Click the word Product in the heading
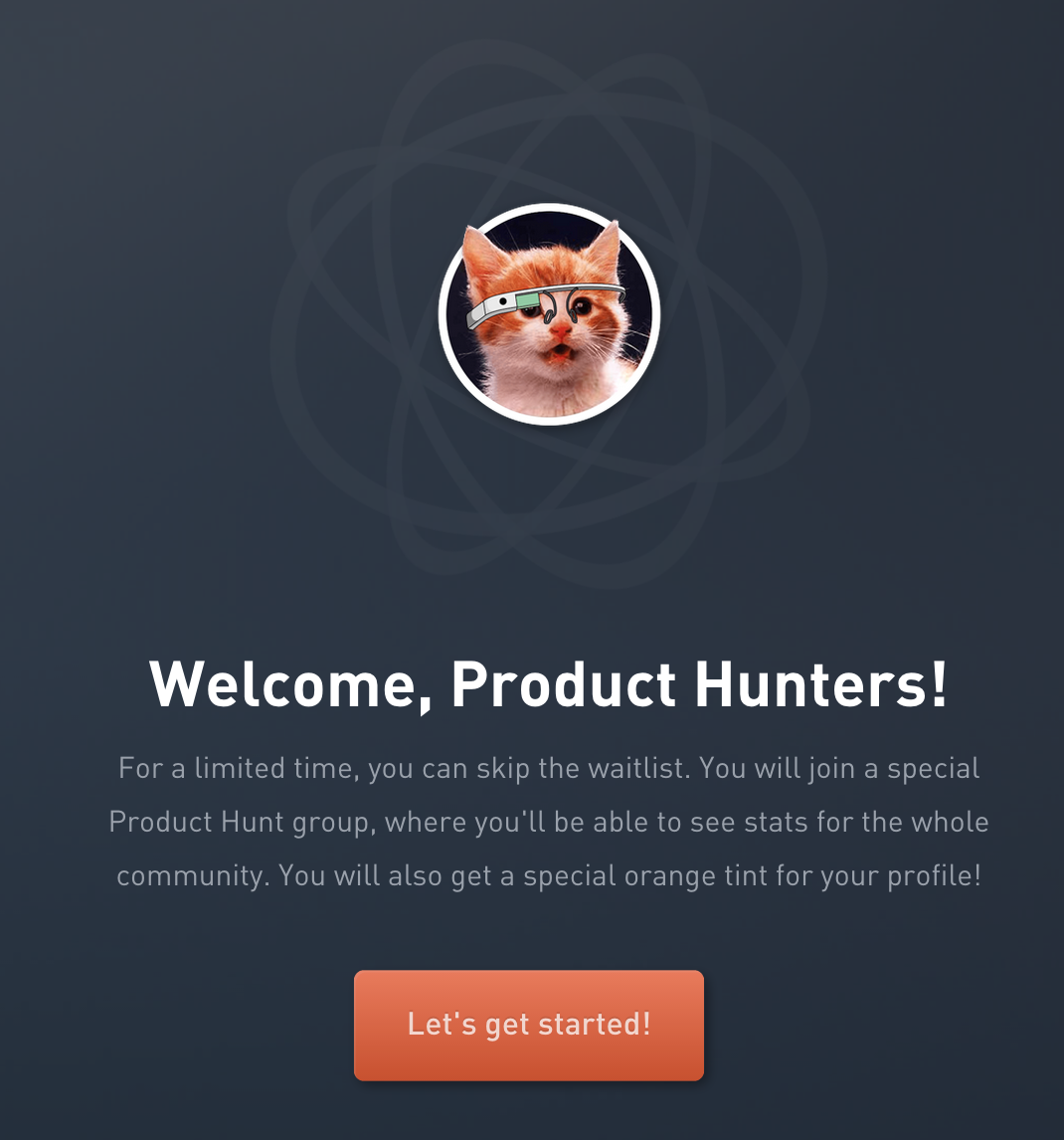This screenshot has height=1140, width=1064. [x=564, y=683]
